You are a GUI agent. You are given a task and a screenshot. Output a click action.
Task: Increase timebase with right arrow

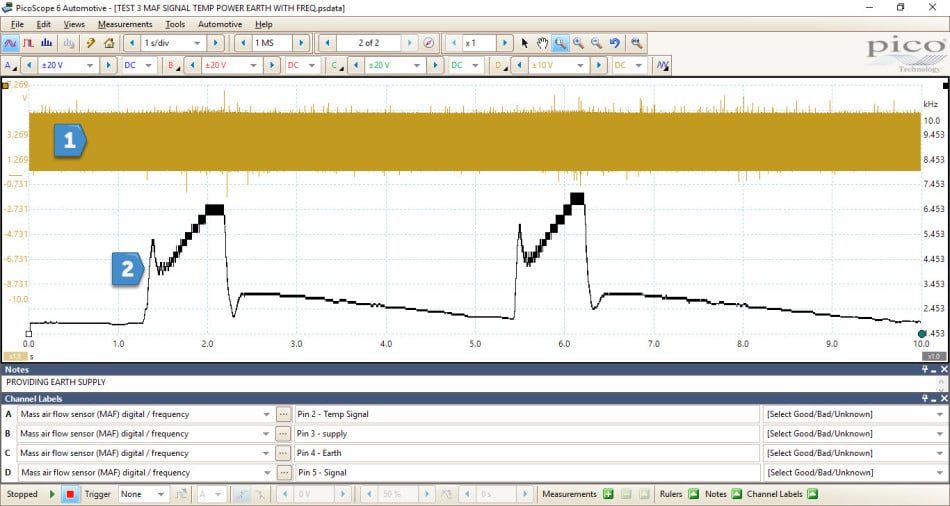pos(216,43)
